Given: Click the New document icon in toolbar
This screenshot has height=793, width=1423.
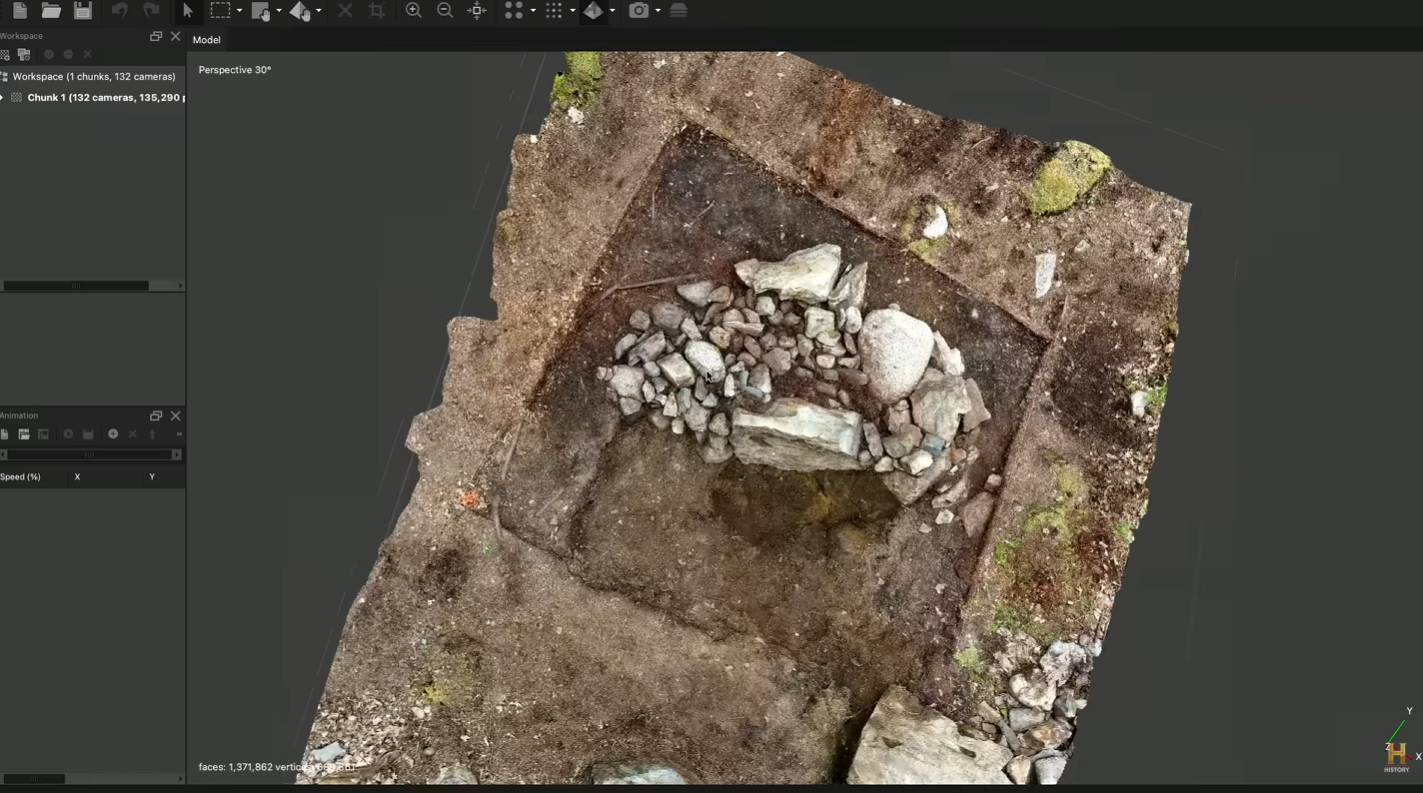Looking at the screenshot, I should pos(20,11).
